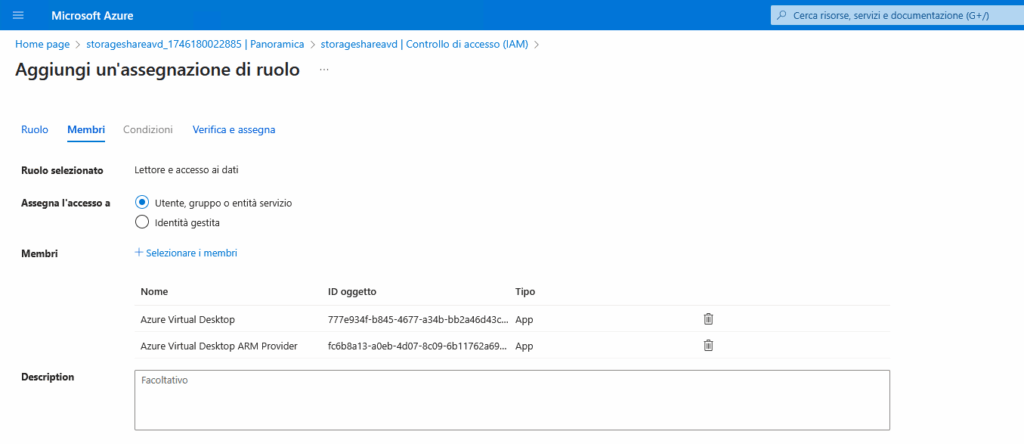The height and width of the screenshot is (444, 1024).
Task: Delete the Azure Virtual Desktop member row
Action: (708, 319)
